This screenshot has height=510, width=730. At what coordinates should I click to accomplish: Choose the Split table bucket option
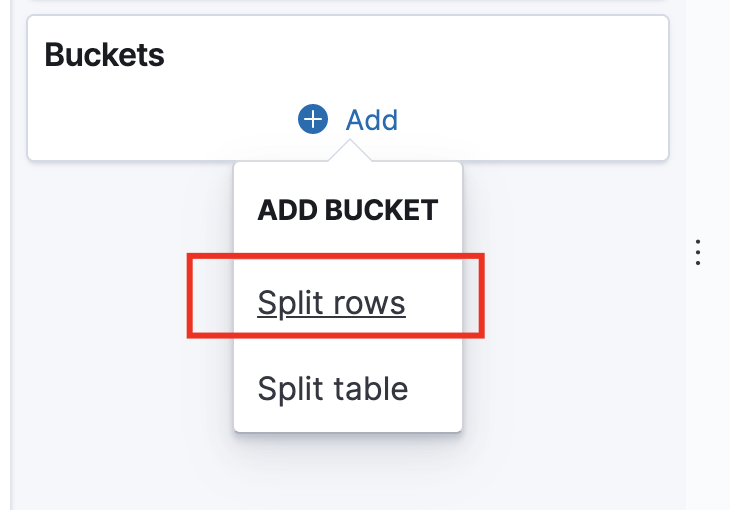coord(332,387)
